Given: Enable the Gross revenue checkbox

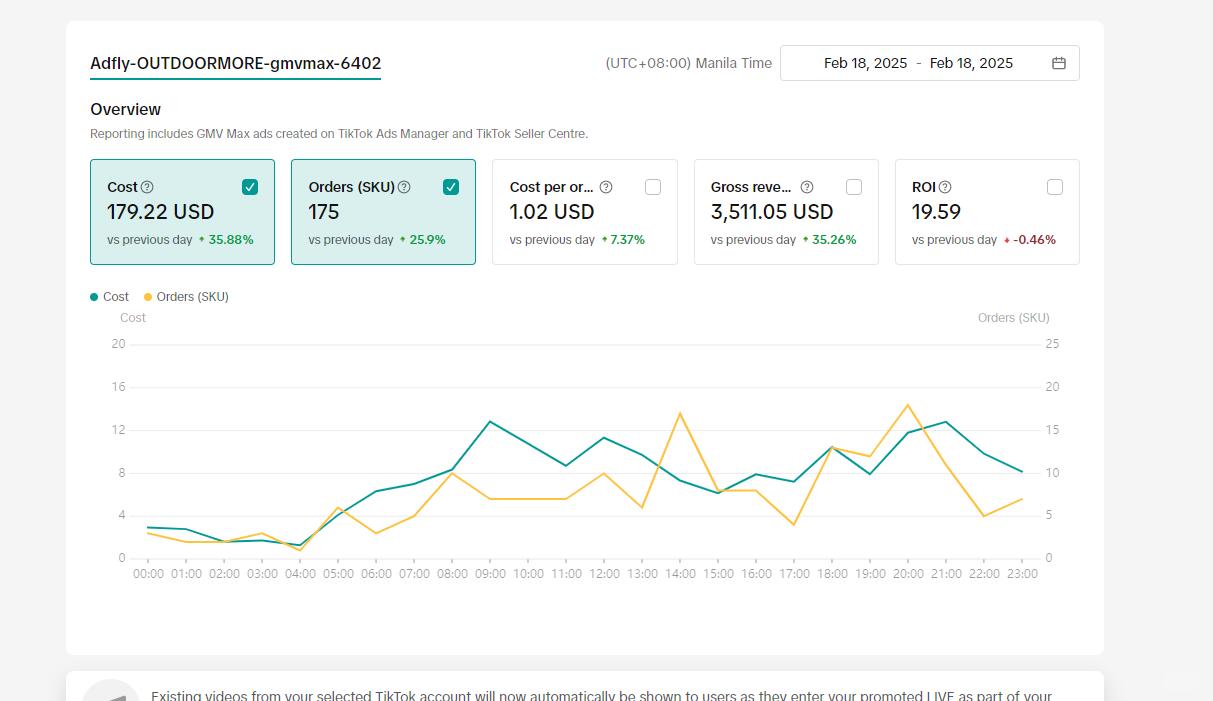Looking at the screenshot, I should [854, 187].
